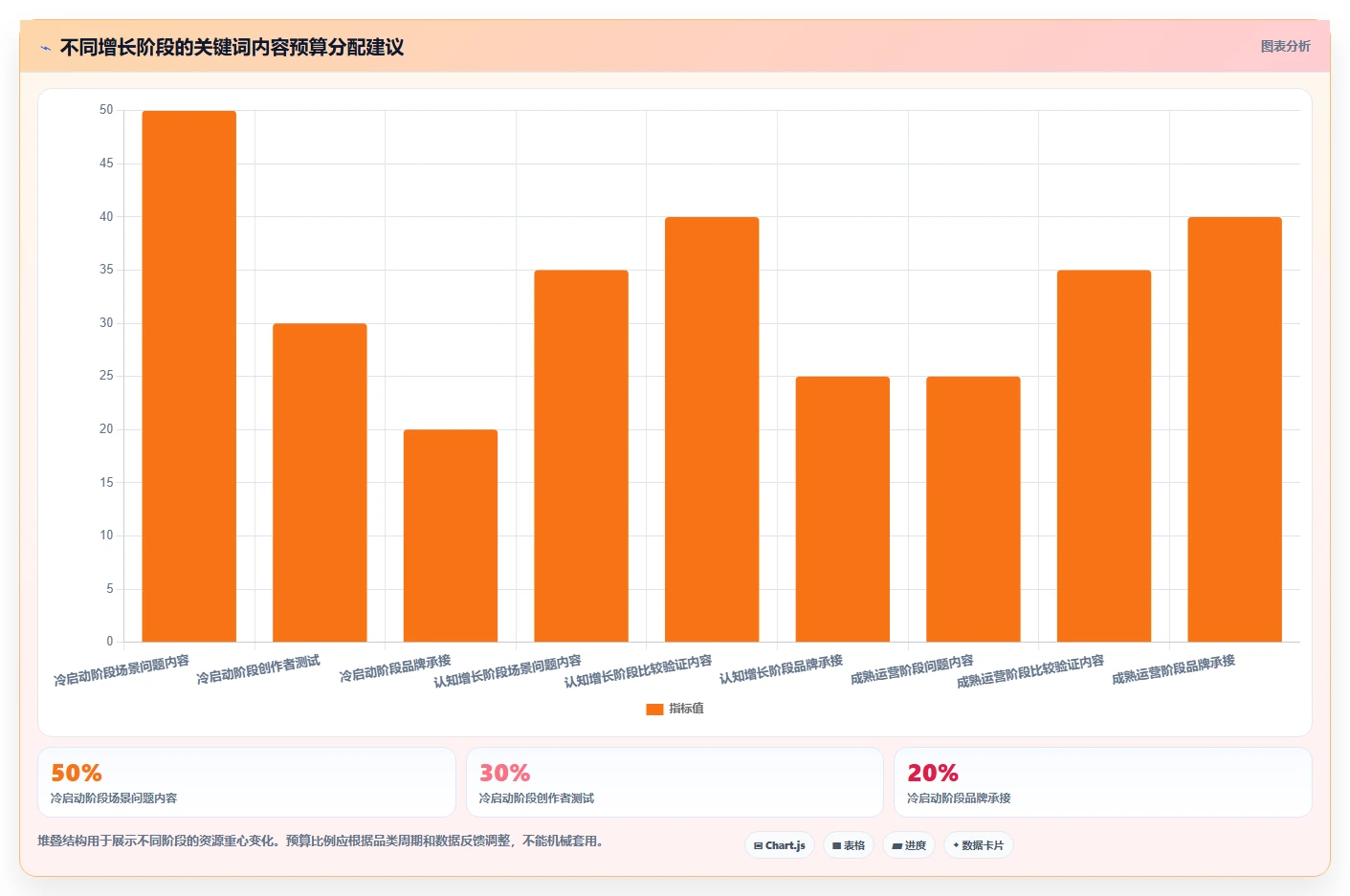Click axis label 认知增长阶段比较验证内容
1350x896 pixels.
point(638,671)
